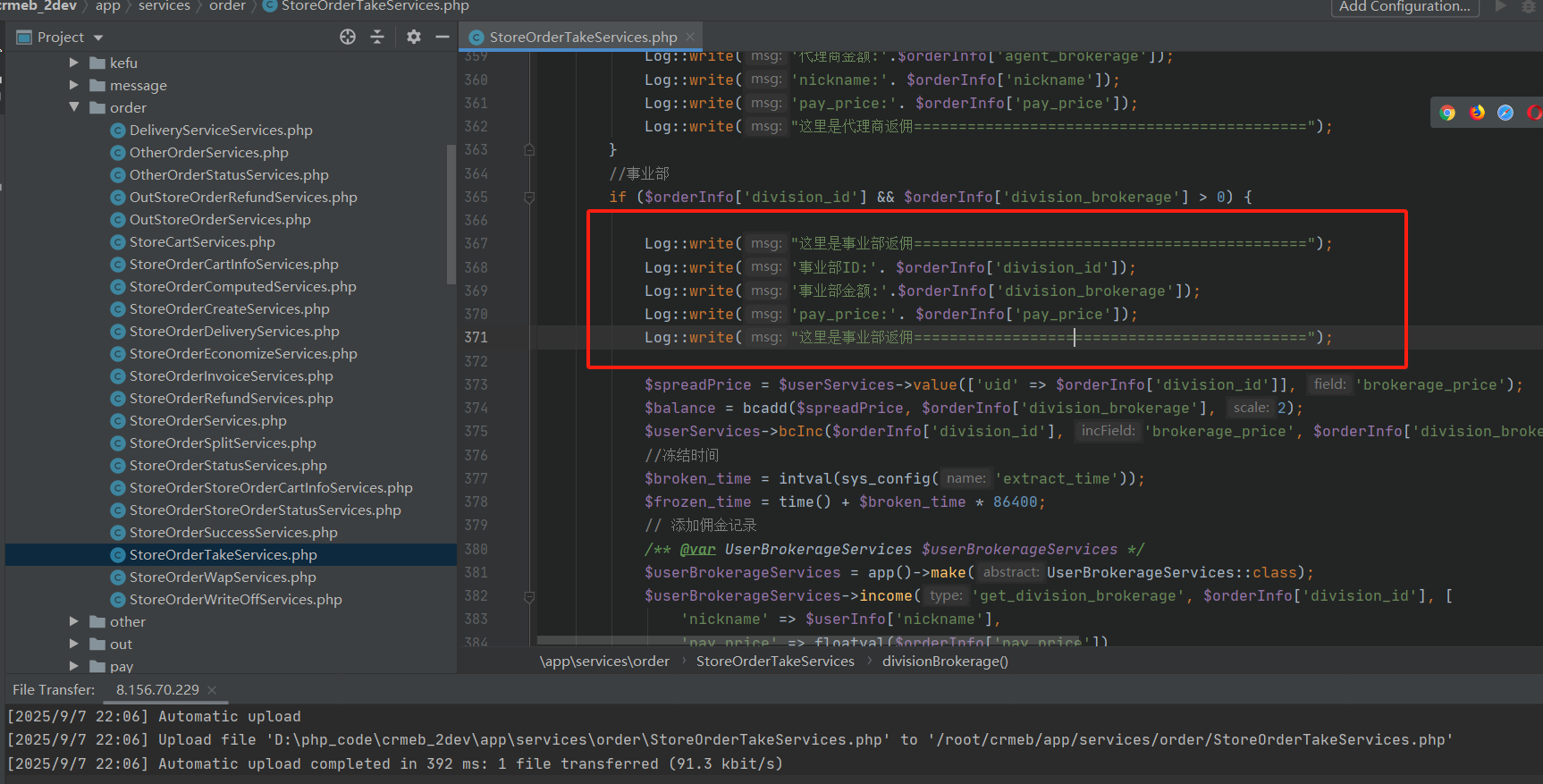Click the locate/select opened file target icon
This screenshot has height=784, width=1543.
(348, 37)
